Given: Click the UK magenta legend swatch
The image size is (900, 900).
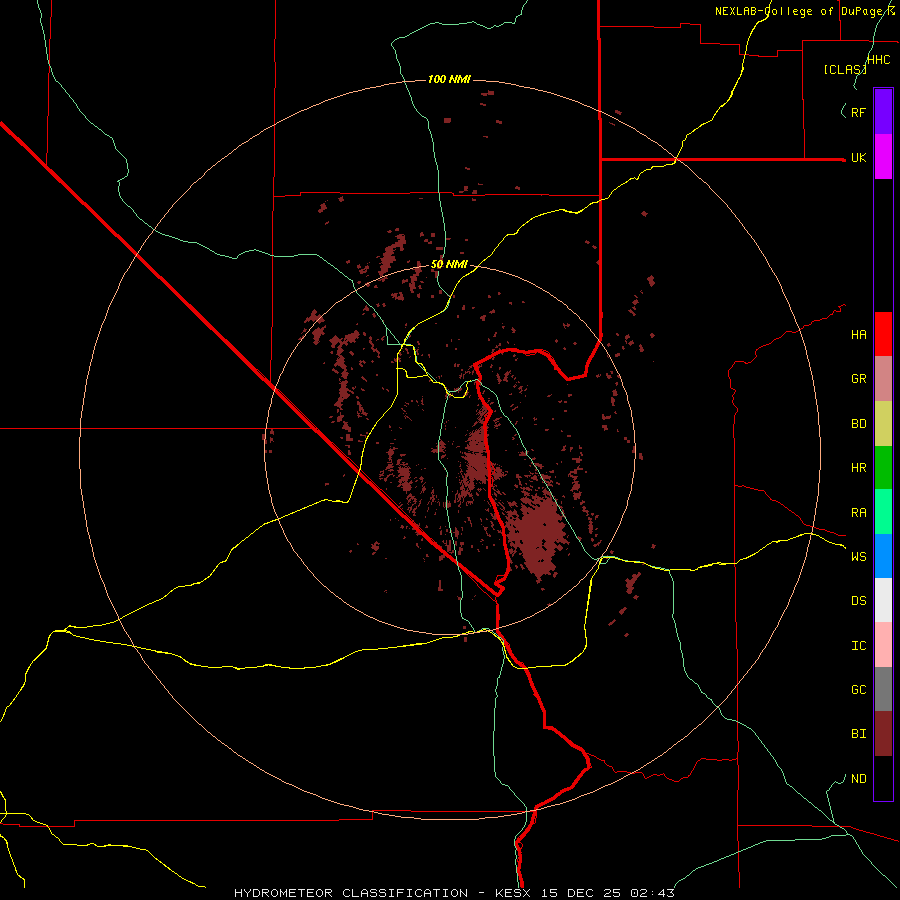Looking at the screenshot, I should pyautogui.click(x=883, y=157).
